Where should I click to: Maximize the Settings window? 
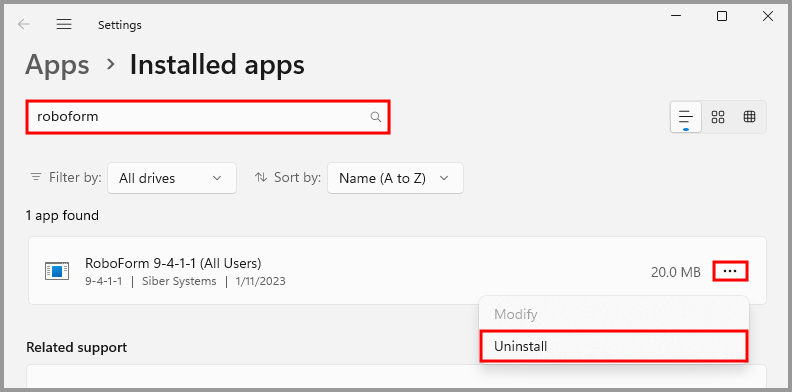coord(722,16)
